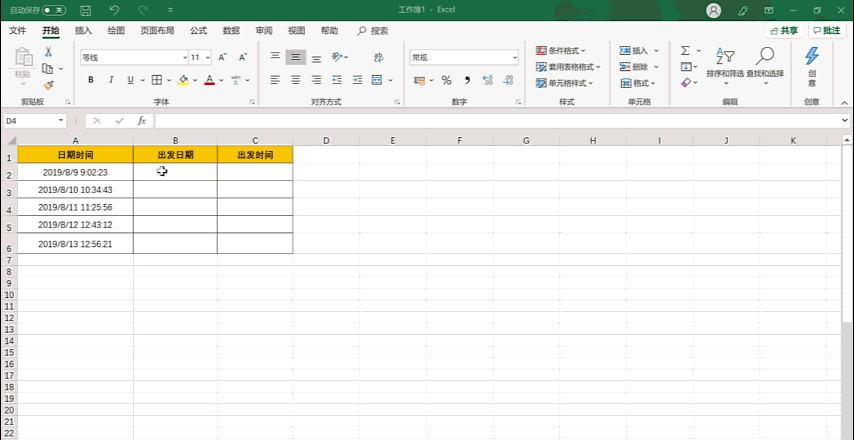Collapse the ribbon with the chevron

[x=844, y=102]
